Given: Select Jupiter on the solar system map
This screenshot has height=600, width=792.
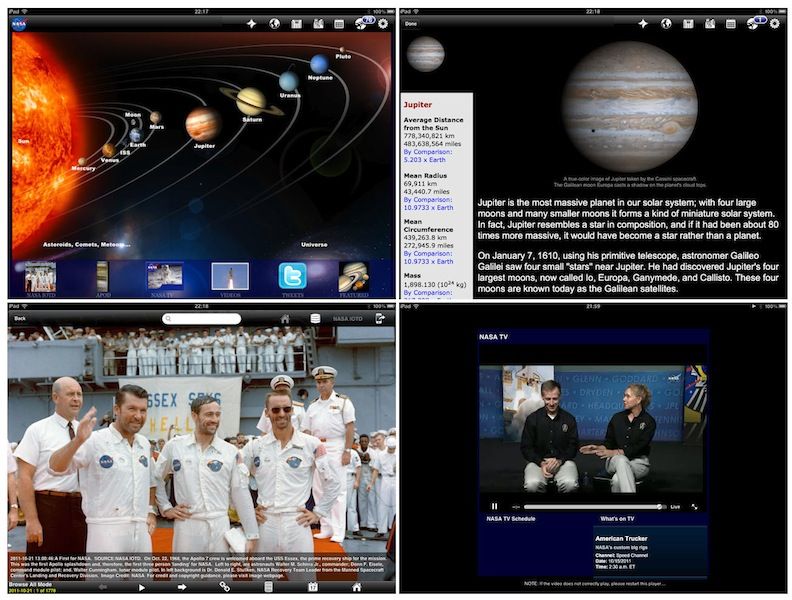Looking at the screenshot, I should coord(203,125).
